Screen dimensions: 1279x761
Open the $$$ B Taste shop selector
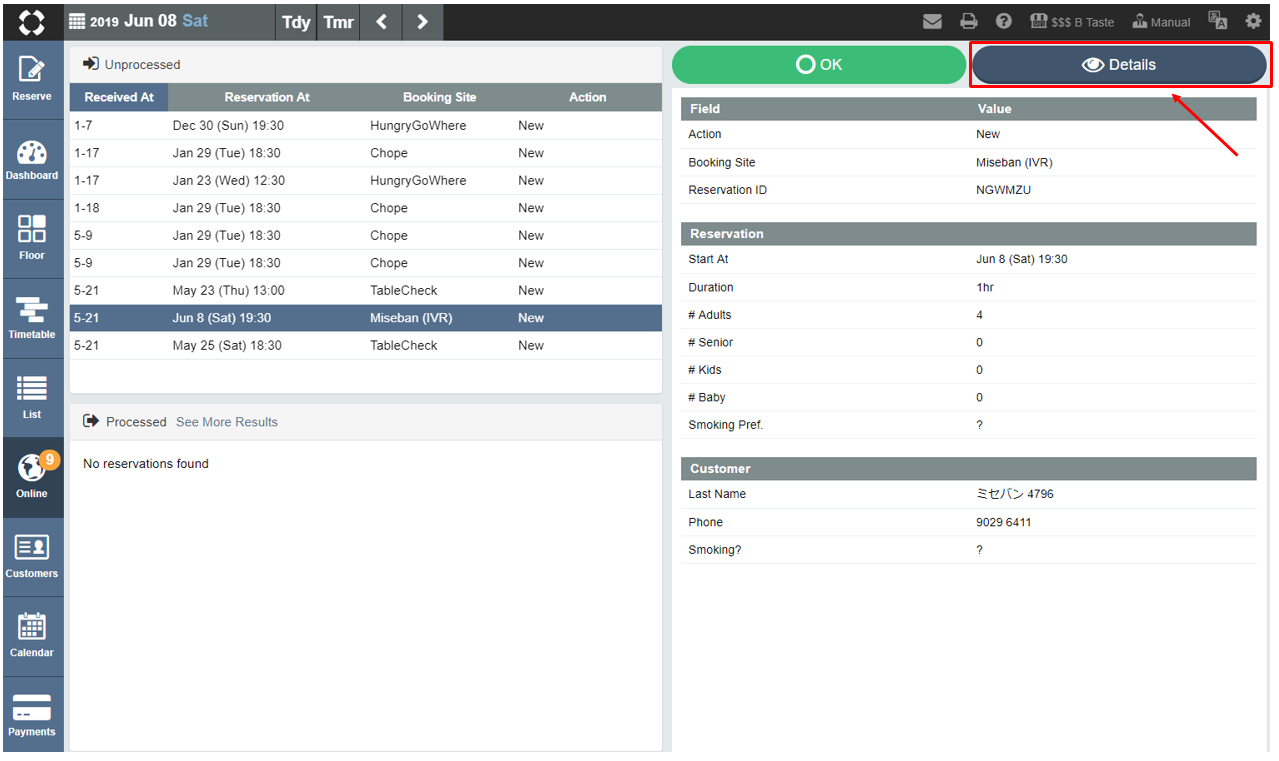pyautogui.click(x=1071, y=22)
